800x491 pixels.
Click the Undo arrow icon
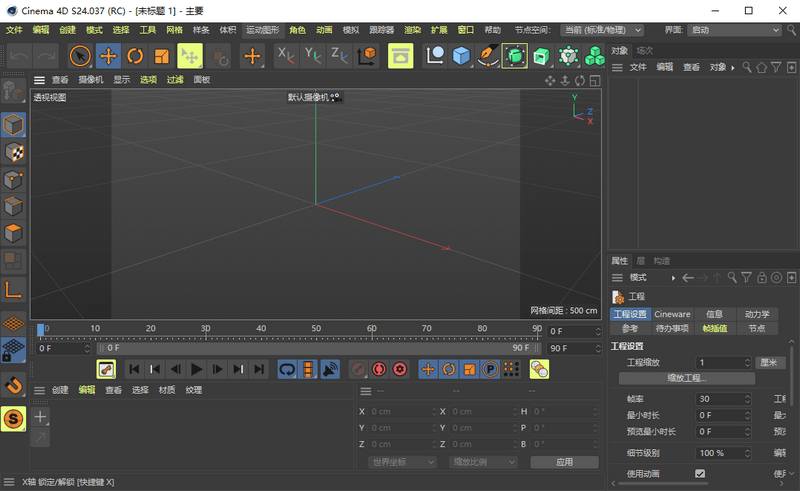click(x=19, y=56)
